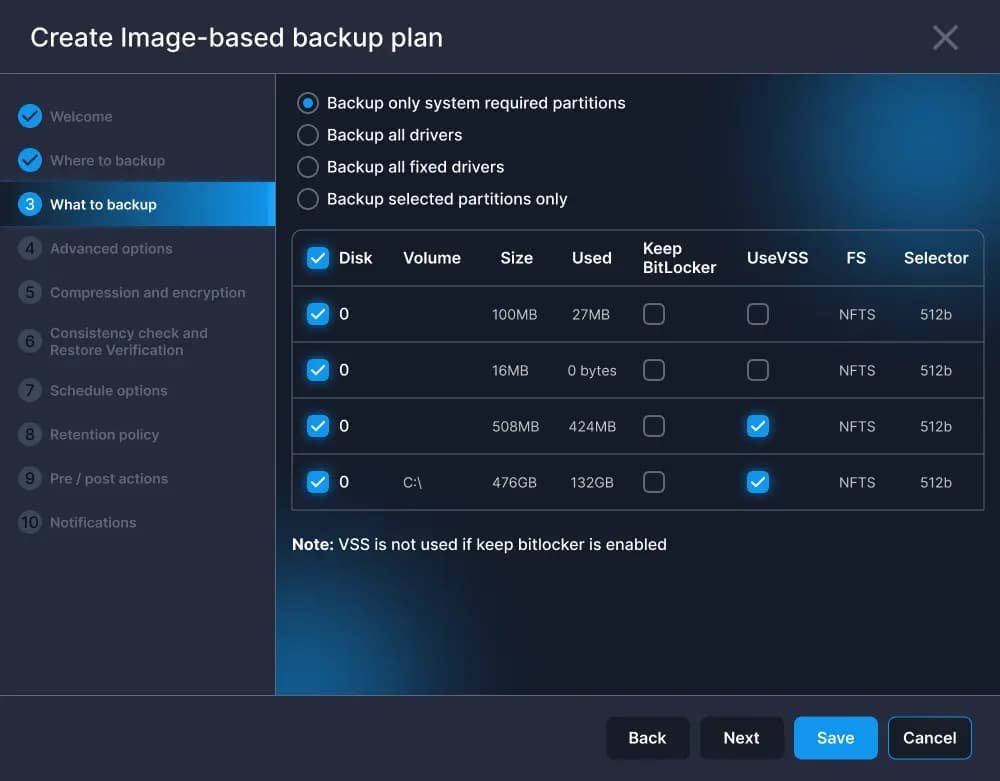This screenshot has width=1000, height=781.
Task: Click Next to proceed to Advanced options
Action: [x=741, y=737]
